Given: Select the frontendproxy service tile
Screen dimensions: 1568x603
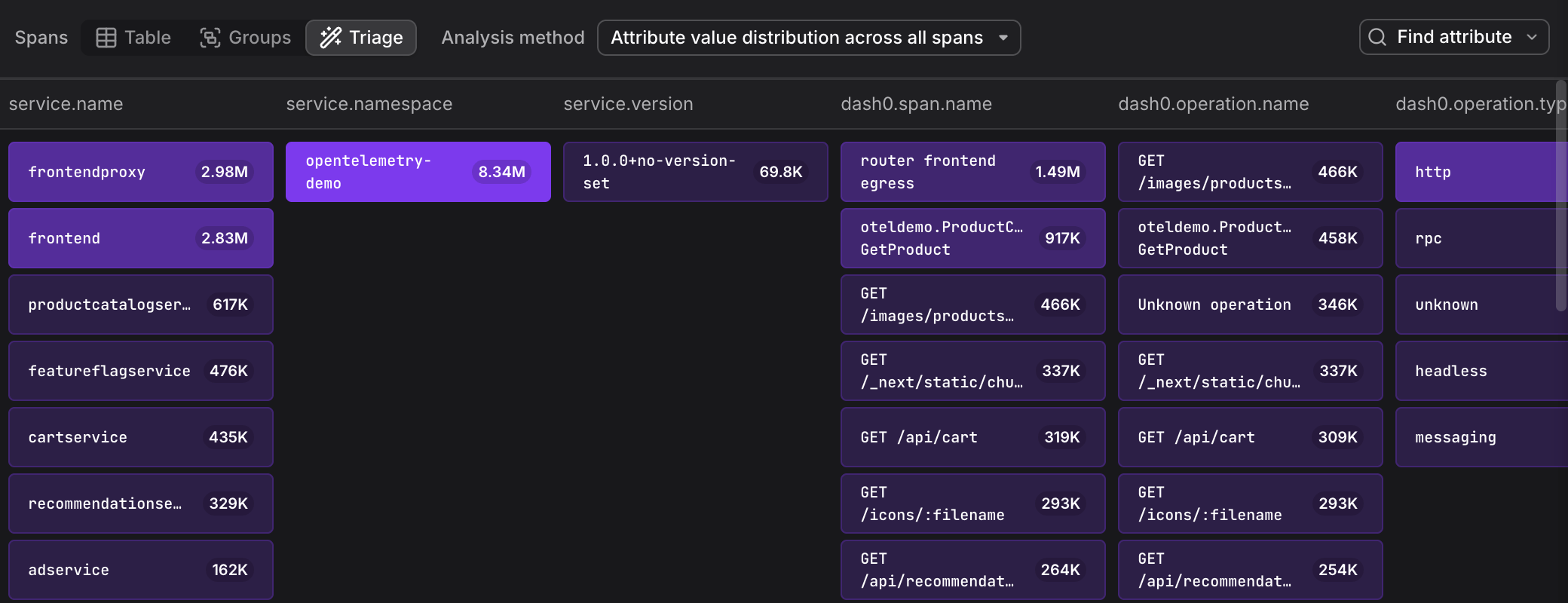Looking at the screenshot, I should coord(140,172).
